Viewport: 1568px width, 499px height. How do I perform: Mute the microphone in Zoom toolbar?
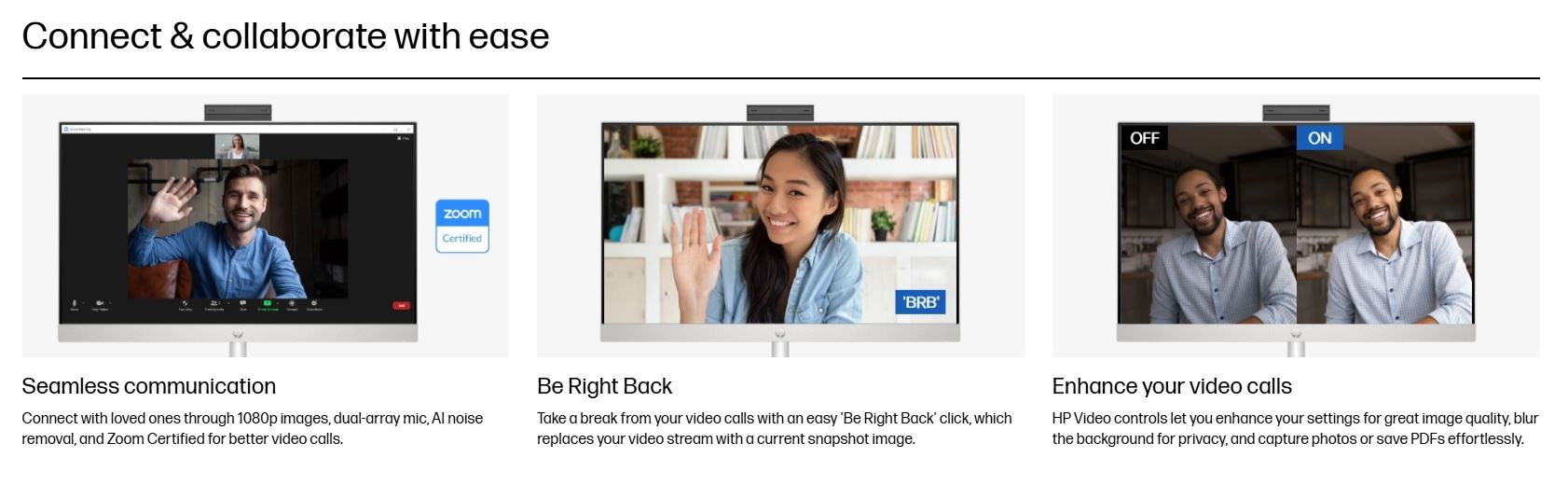point(75,304)
